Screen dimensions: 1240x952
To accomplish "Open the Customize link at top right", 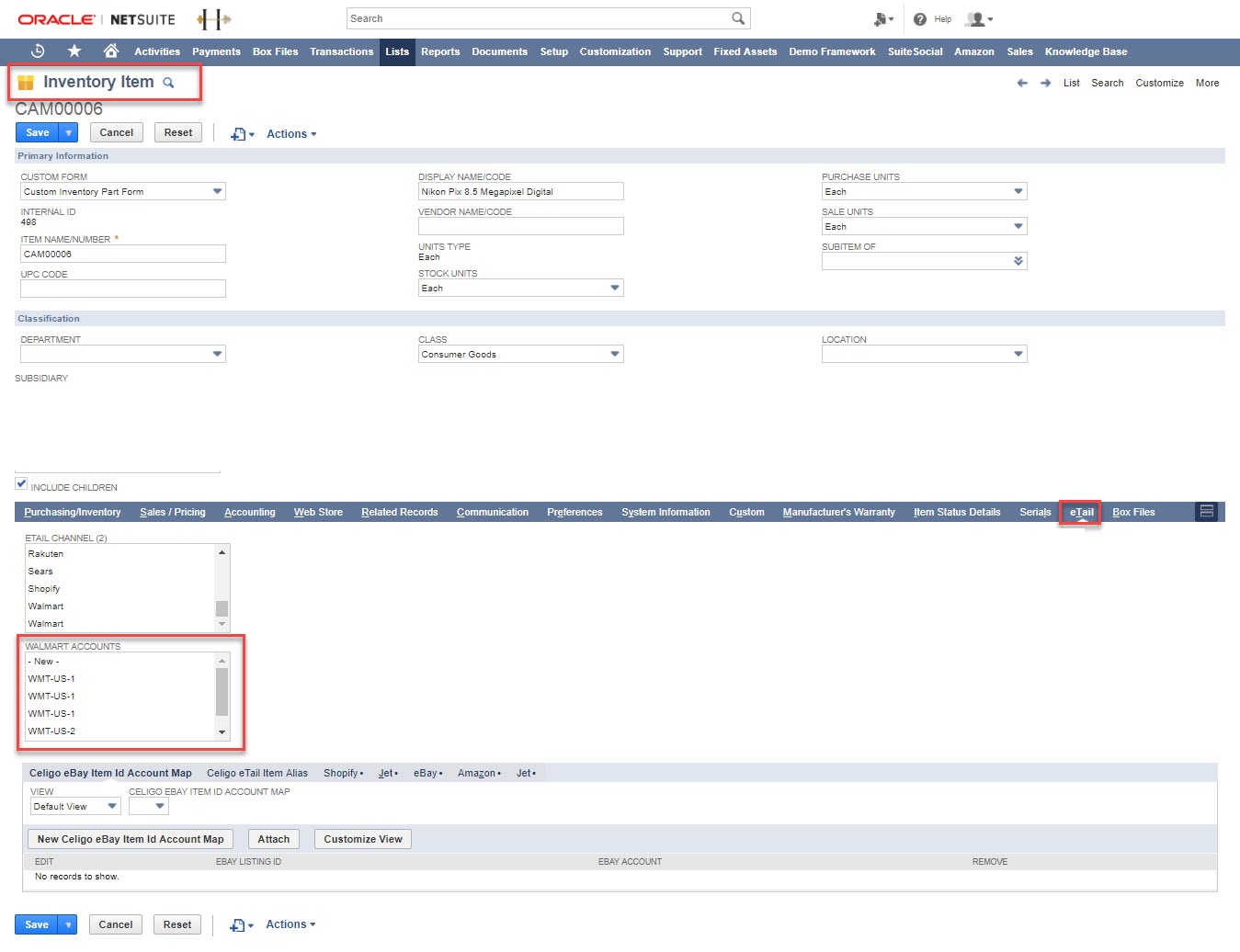I will (1159, 83).
